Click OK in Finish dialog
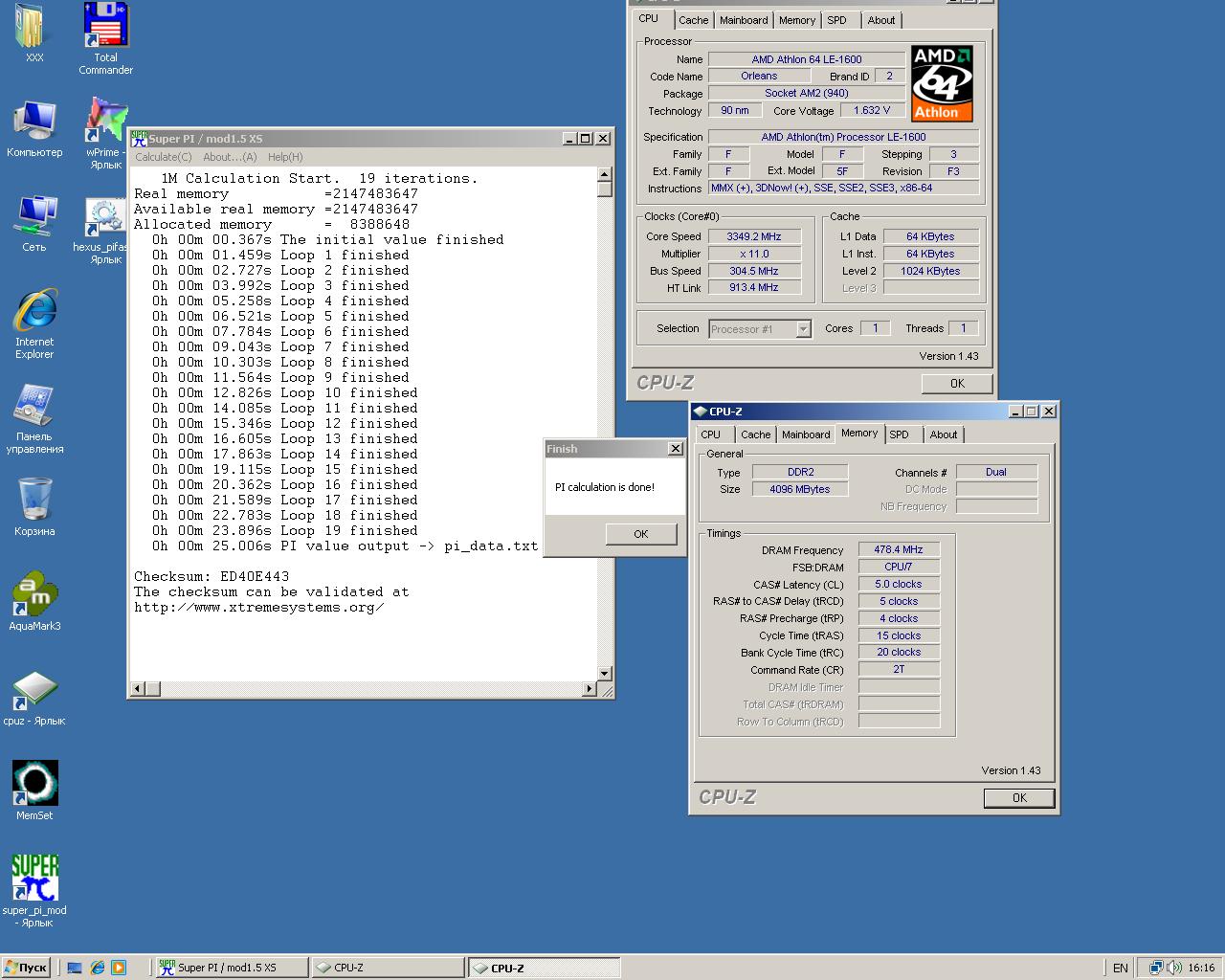This screenshot has height=980, width=1225. [641, 534]
